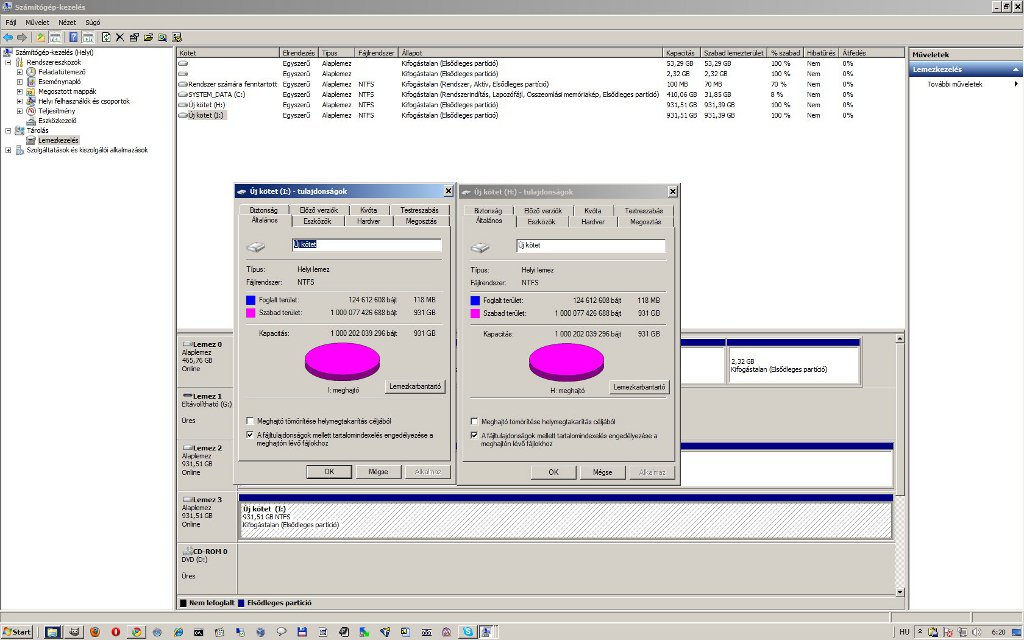1024x640 pixels.
Task: Click Lemezkarbantartó button in I: dialog
Action: [x=415, y=386]
